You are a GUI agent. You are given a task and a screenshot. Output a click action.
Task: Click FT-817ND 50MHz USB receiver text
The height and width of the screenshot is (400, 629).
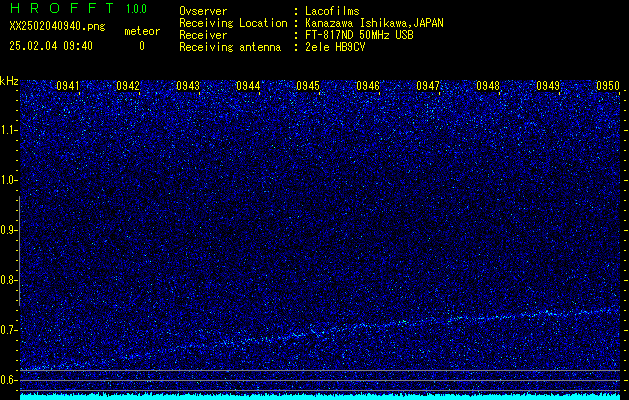tap(359, 35)
